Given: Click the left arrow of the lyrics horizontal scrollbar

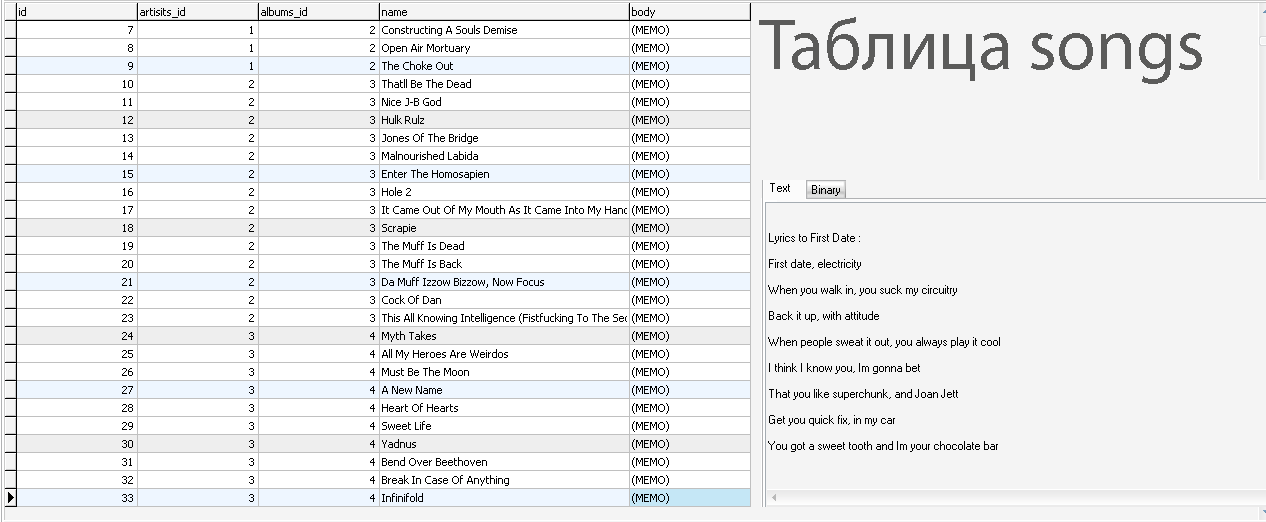Looking at the screenshot, I should pyautogui.click(x=773, y=497).
